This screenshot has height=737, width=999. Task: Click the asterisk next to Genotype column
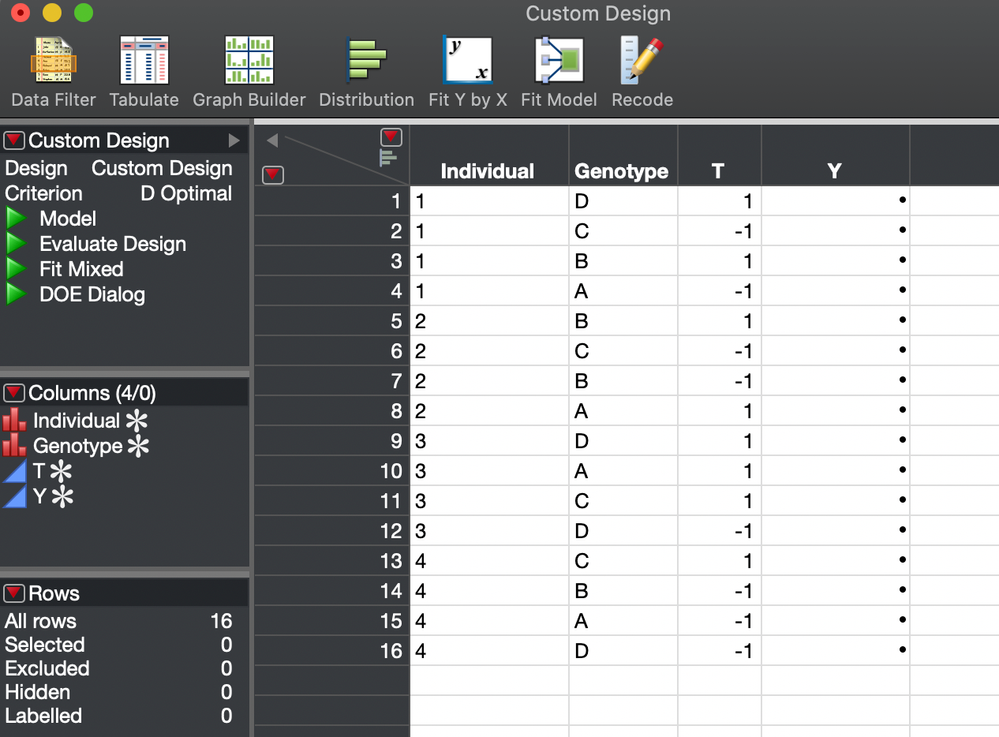(x=138, y=446)
